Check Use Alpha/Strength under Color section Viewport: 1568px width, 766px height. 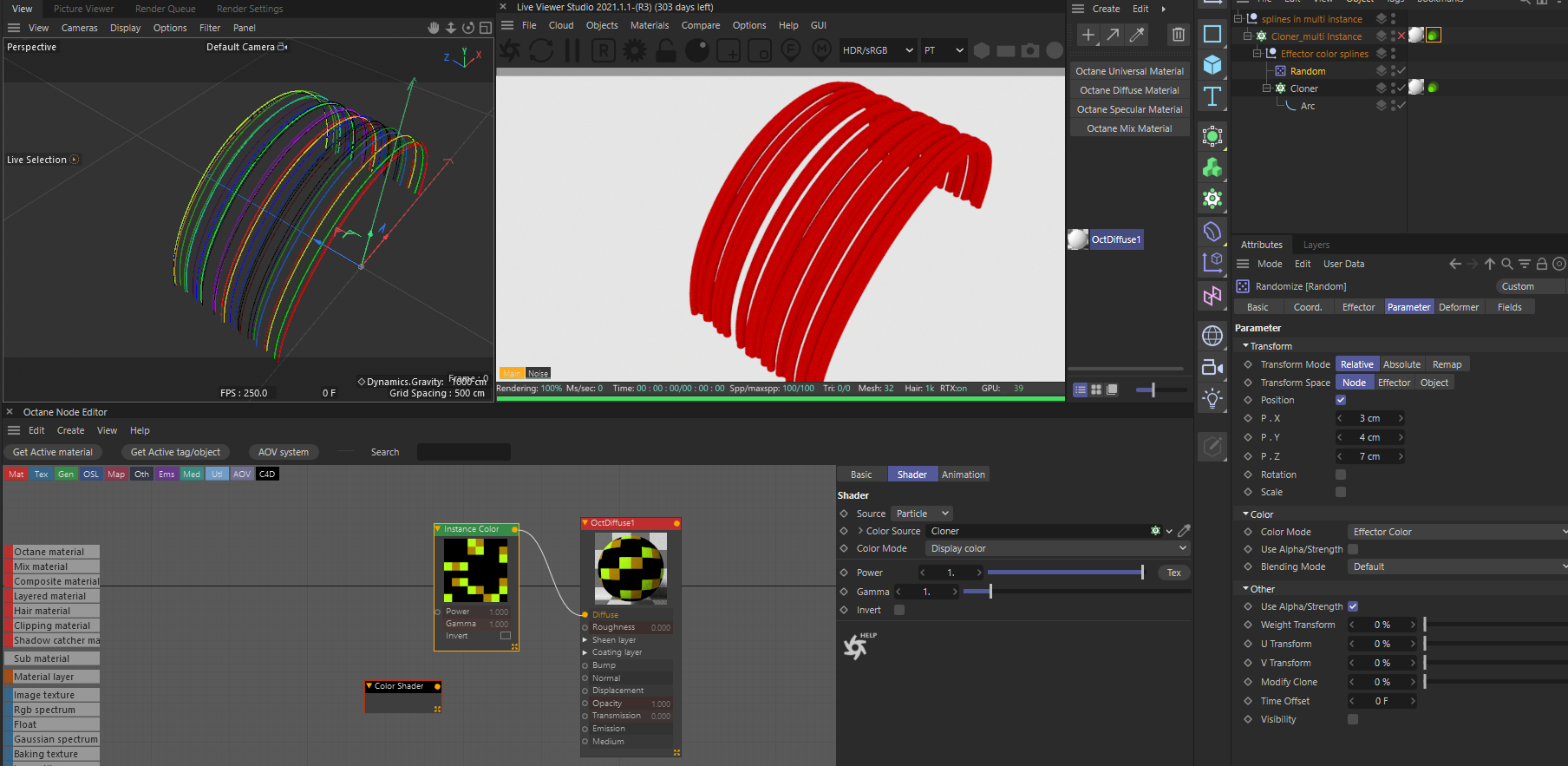pyautogui.click(x=1353, y=549)
